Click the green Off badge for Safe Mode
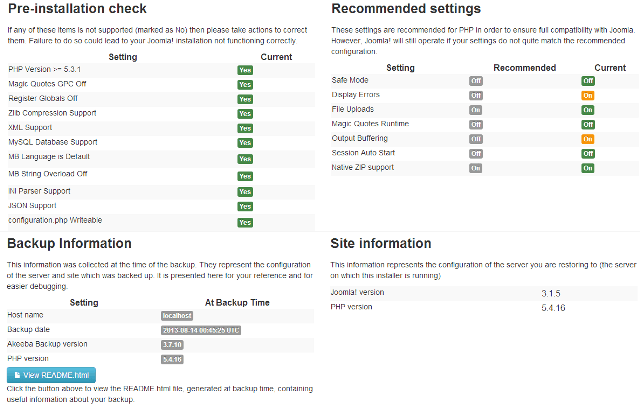 tap(588, 81)
